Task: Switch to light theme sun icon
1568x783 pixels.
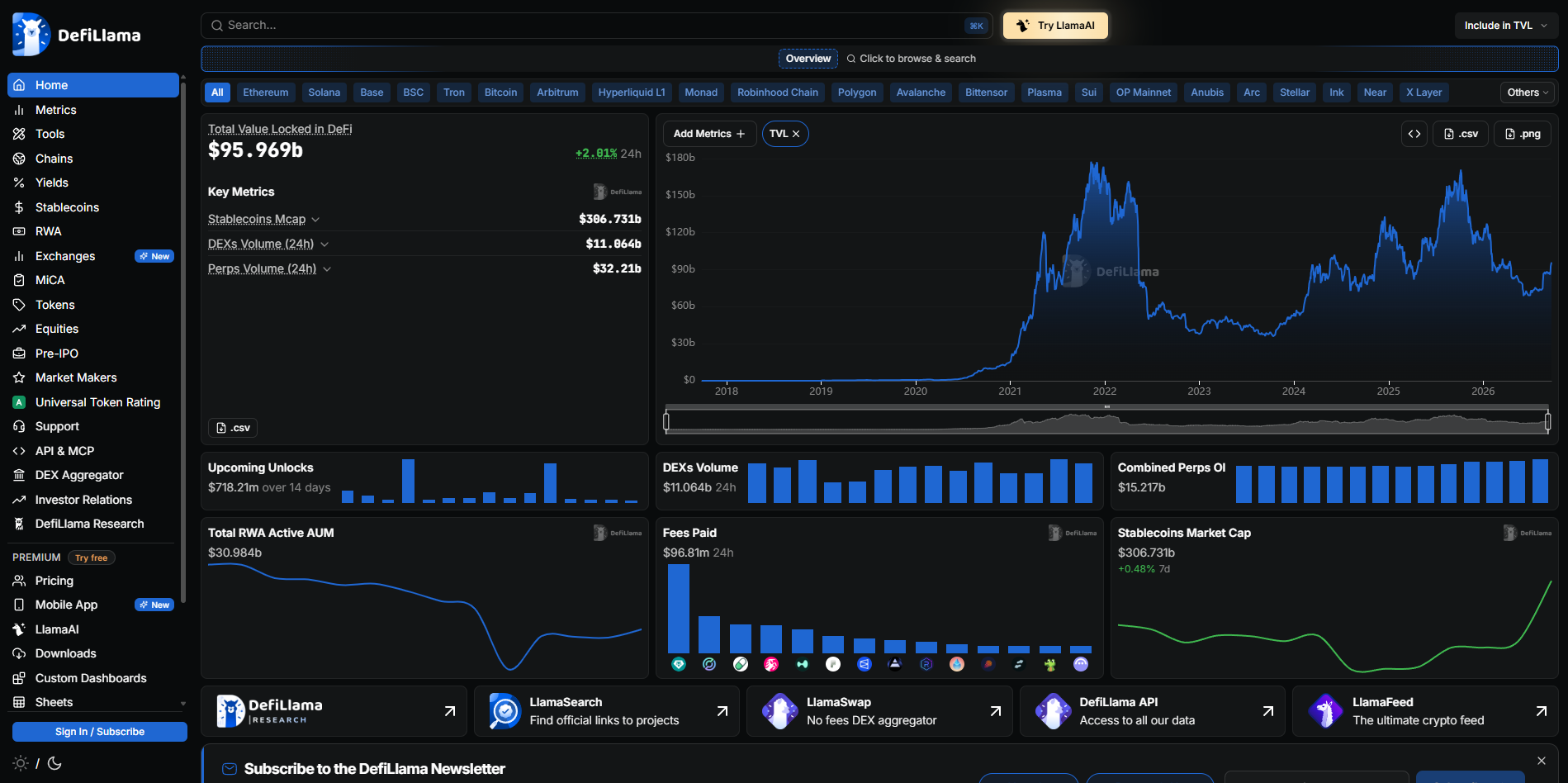Action: pyautogui.click(x=21, y=763)
